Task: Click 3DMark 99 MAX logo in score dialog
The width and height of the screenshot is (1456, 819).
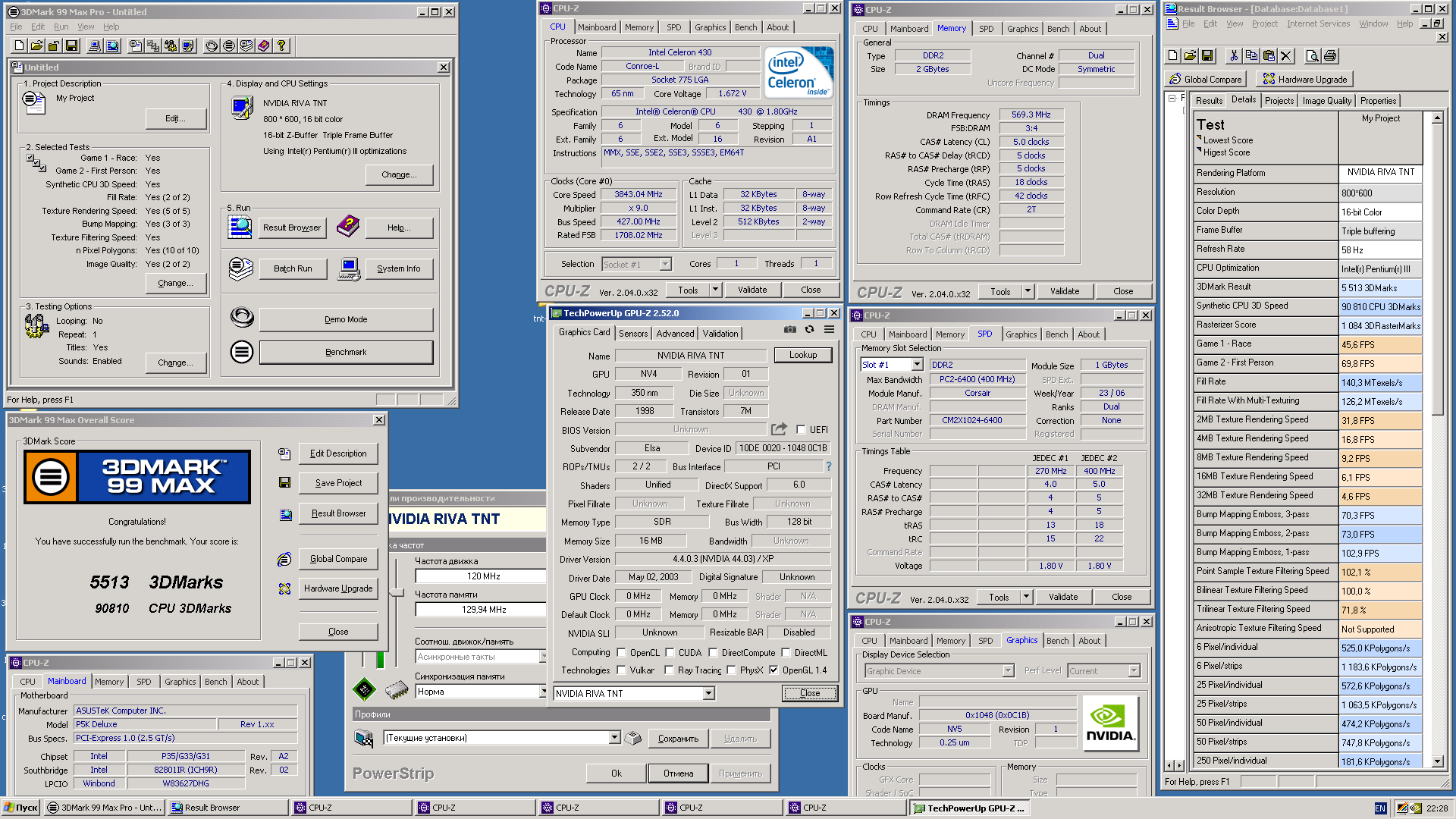Action: click(137, 477)
